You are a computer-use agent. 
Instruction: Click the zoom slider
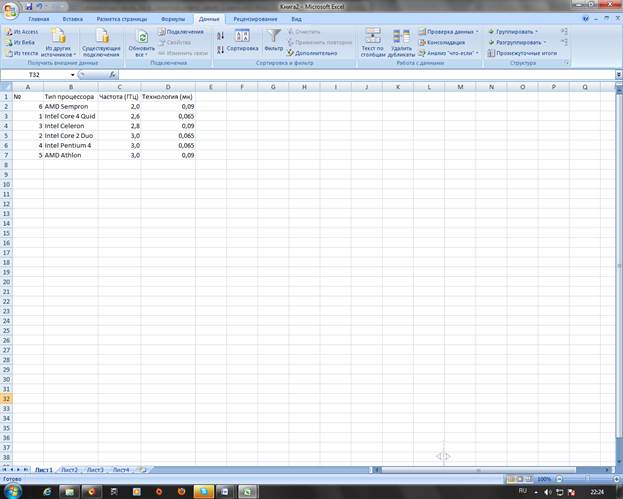588,479
